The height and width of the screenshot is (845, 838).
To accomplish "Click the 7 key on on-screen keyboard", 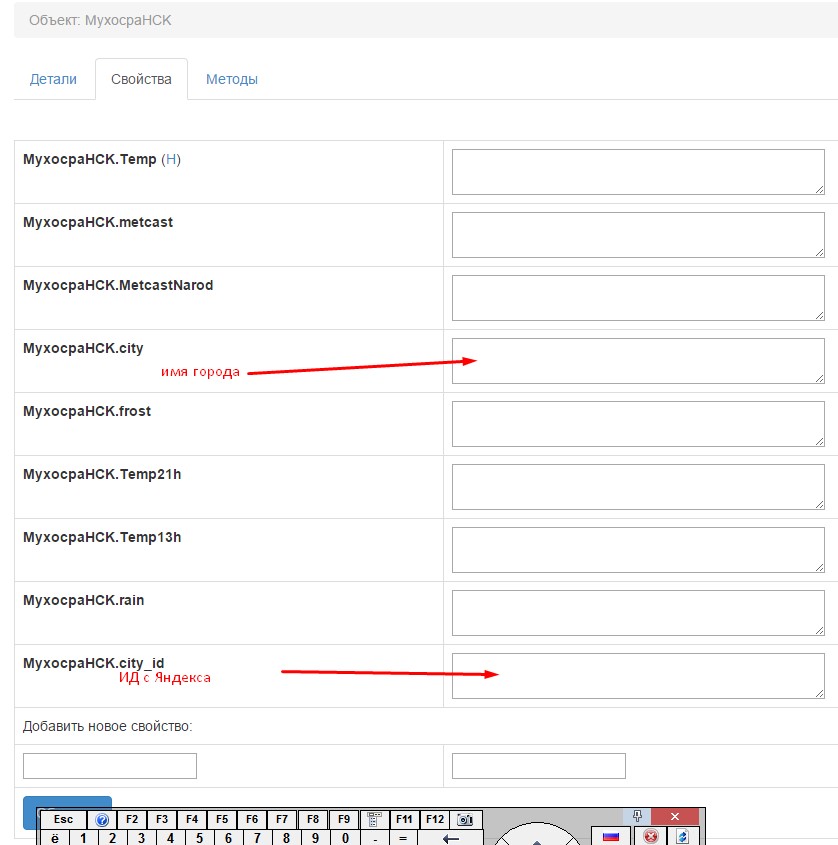I will tap(257, 839).
